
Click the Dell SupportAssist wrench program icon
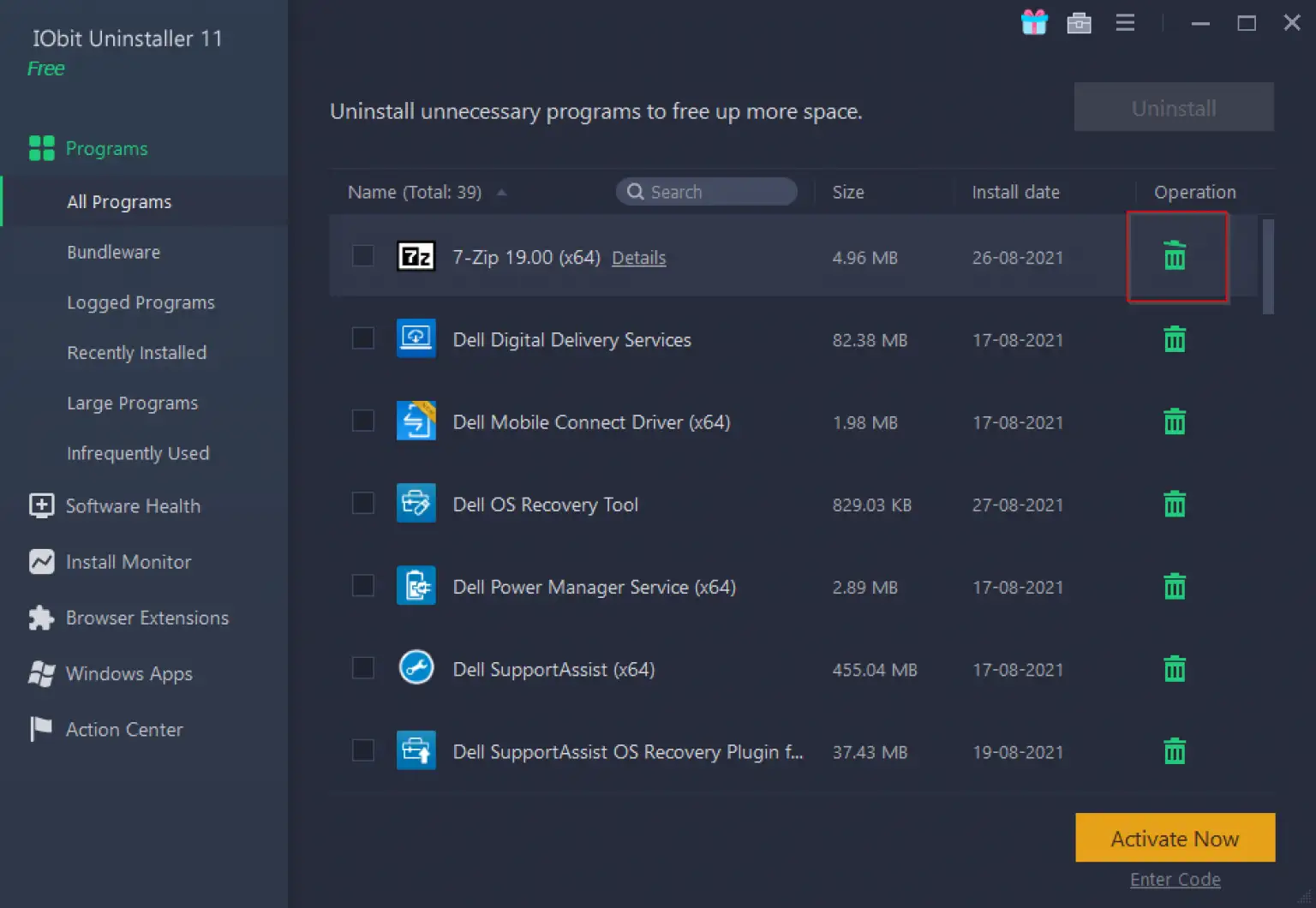click(x=416, y=667)
